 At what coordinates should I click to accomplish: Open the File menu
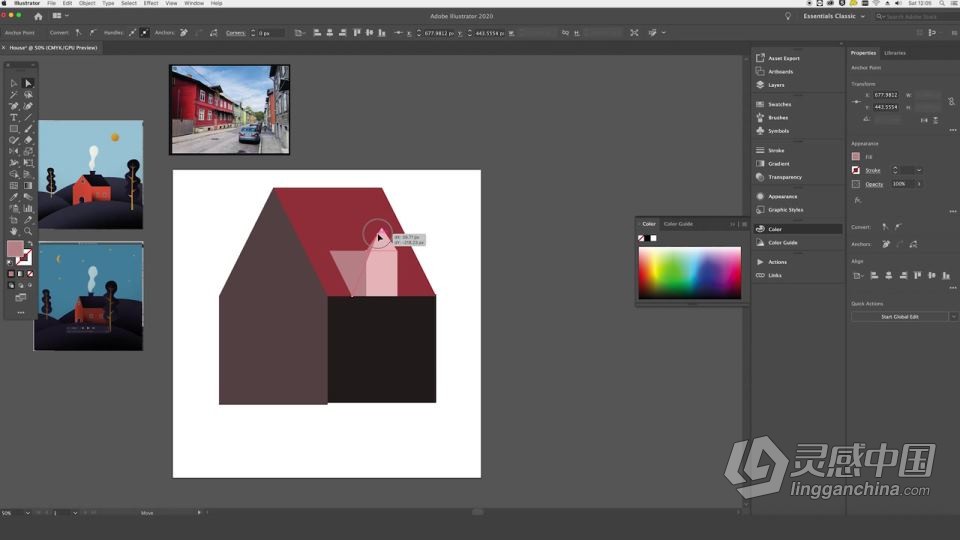(x=51, y=3)
